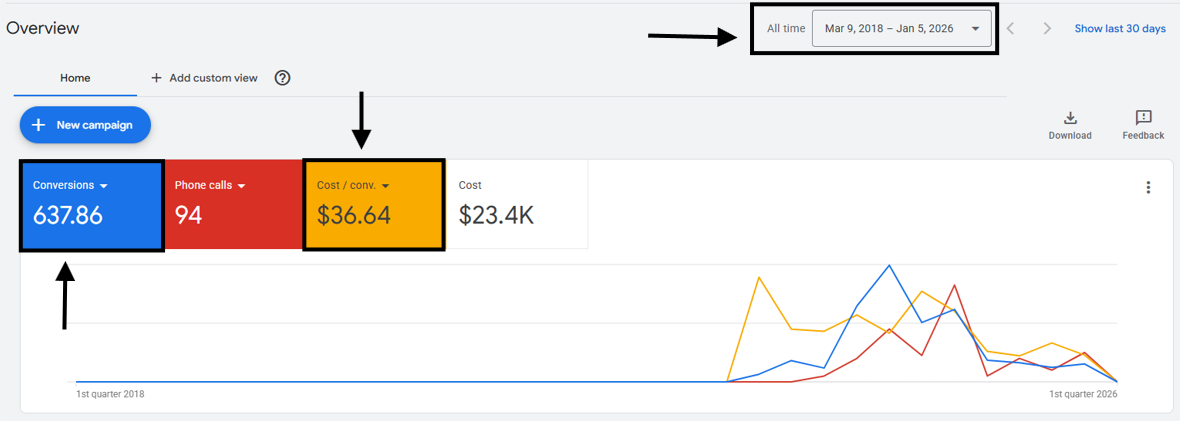This screenshot has width=1180, height=421.
Task: Select the white Cost scorecard
Action: coord(516,205)
